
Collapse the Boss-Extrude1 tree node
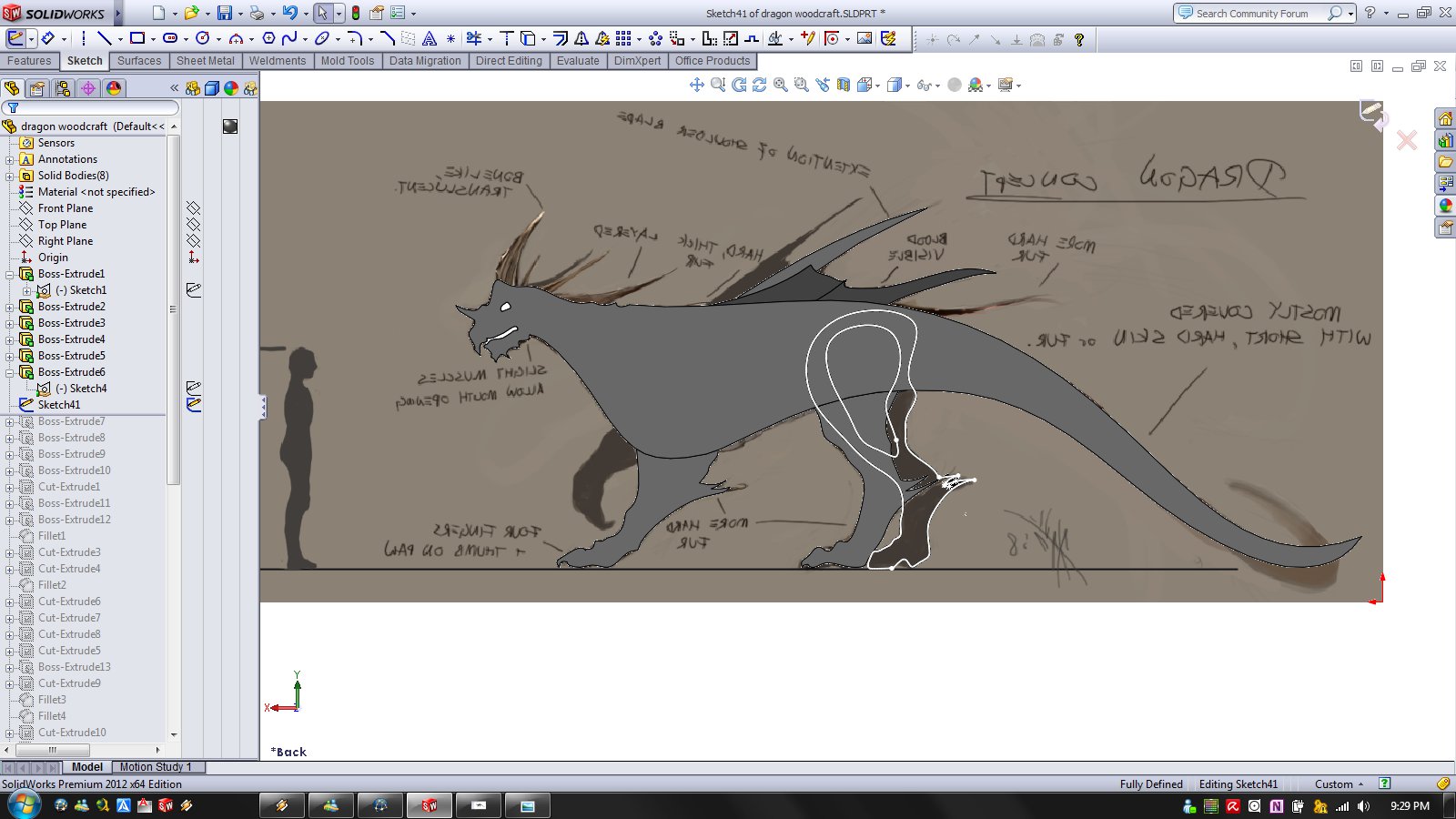tap(10, 274)
